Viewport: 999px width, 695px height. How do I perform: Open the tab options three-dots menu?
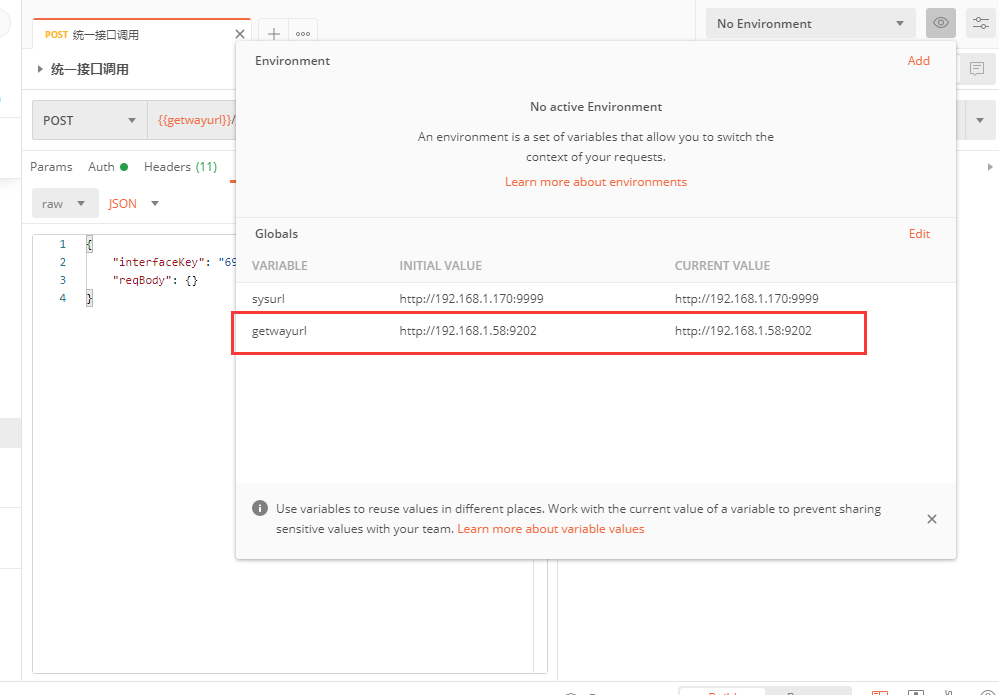pos(303,34)
